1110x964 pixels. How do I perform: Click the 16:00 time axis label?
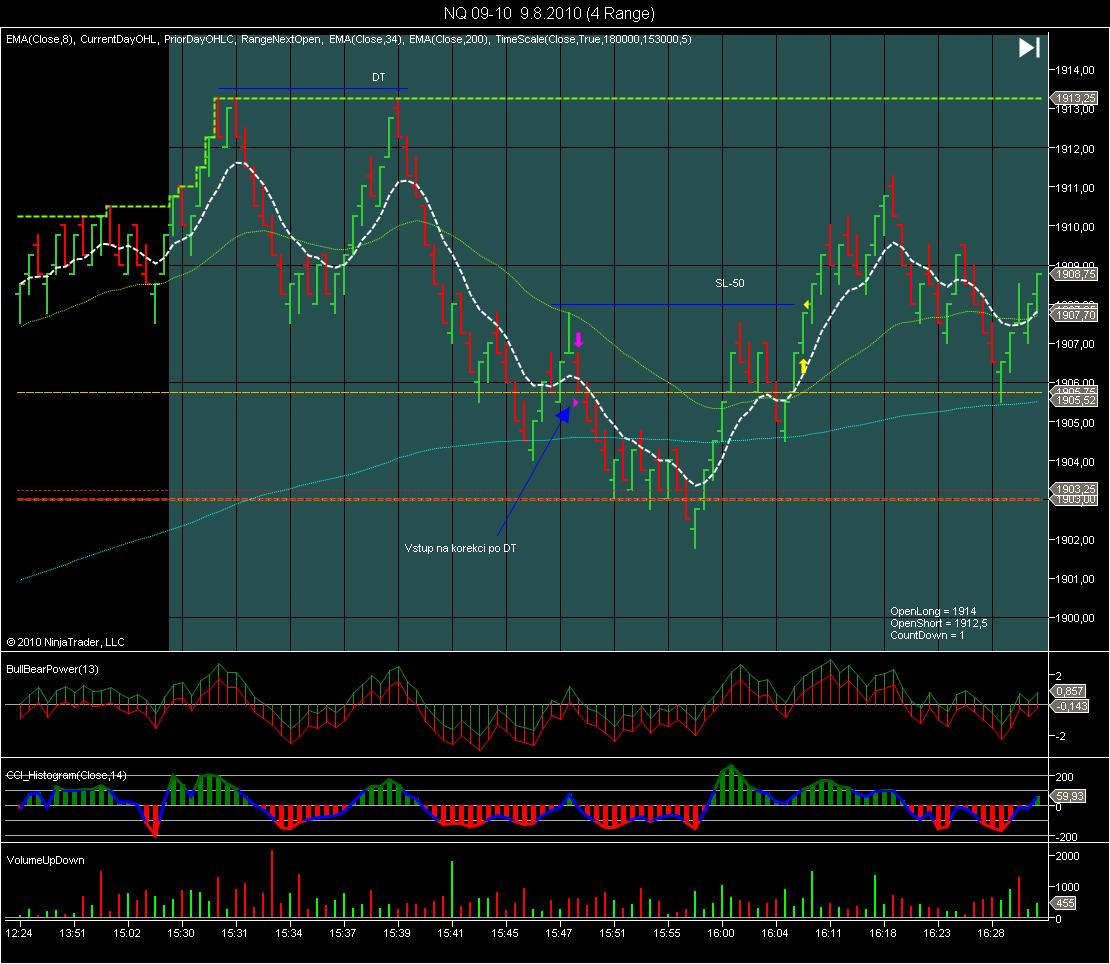(x=720, y=932)
